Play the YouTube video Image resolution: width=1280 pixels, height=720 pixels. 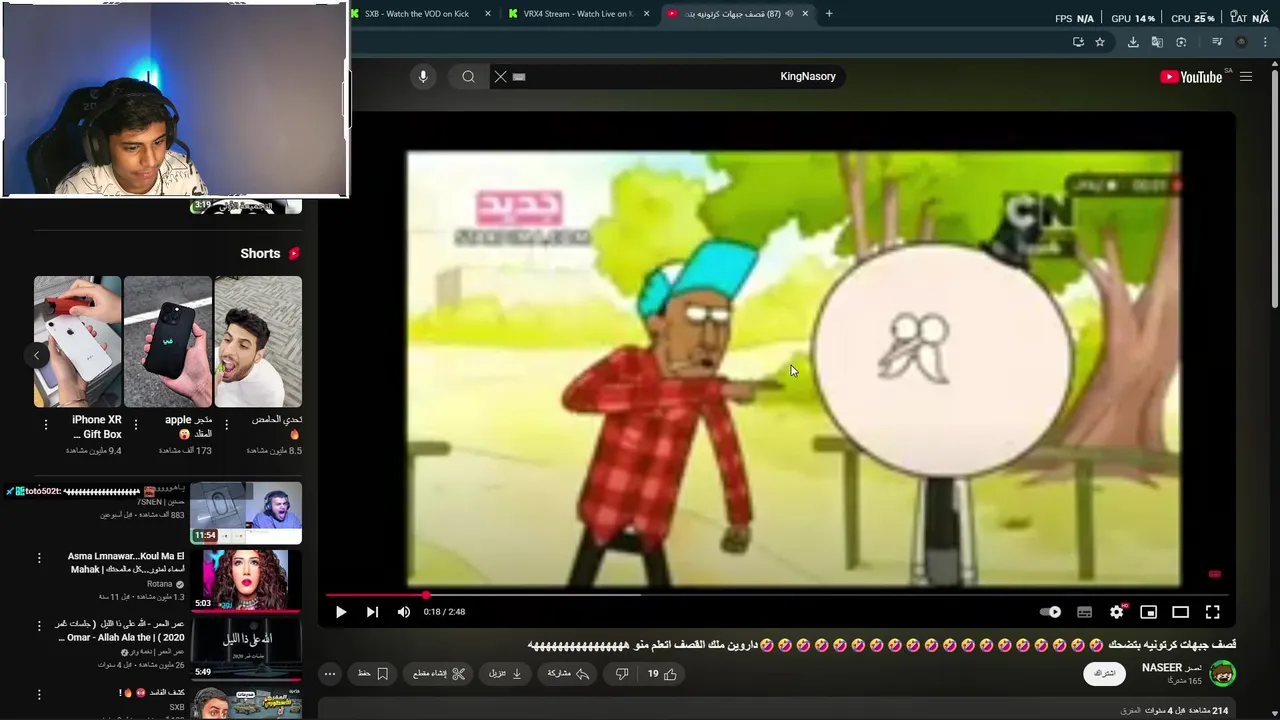click(x=340, y=612)
